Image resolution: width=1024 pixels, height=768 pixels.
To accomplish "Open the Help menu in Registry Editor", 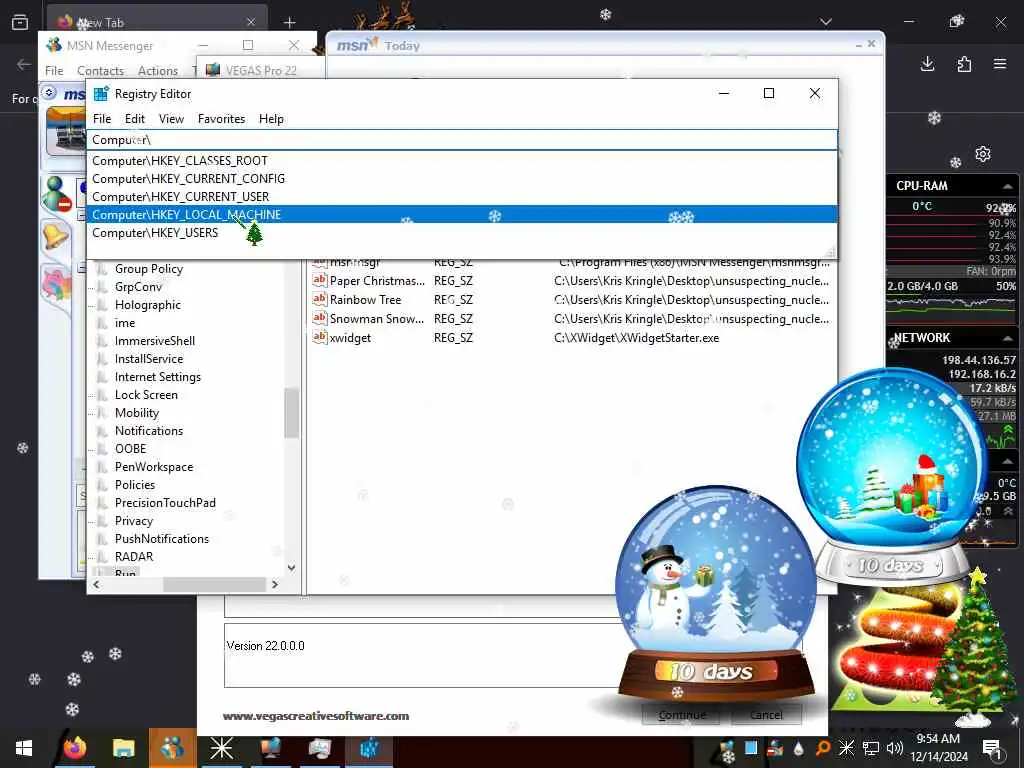I will [271, 119].
